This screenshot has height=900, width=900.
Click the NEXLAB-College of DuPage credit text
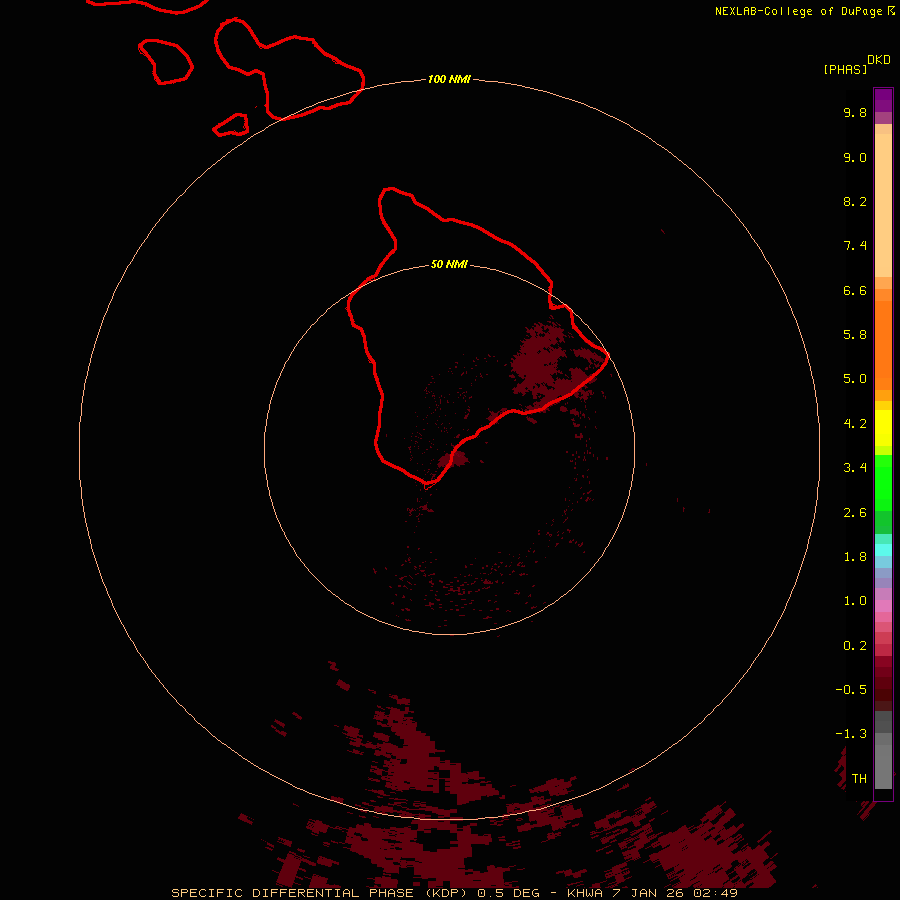click(x=805, y=11)
